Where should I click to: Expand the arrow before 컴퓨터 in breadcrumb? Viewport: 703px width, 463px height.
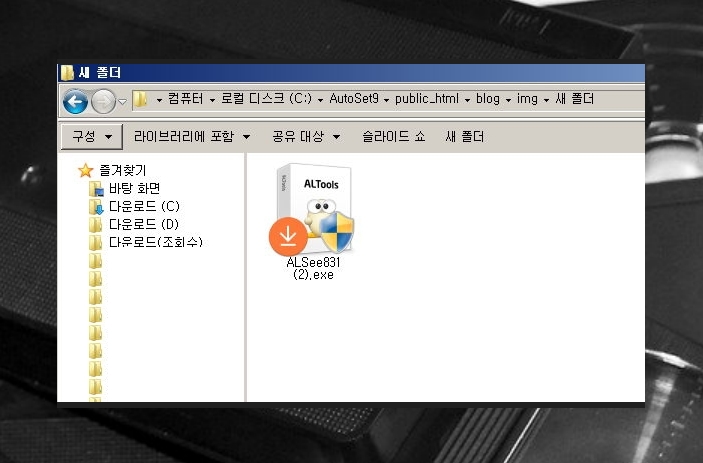tap(159, 100)
